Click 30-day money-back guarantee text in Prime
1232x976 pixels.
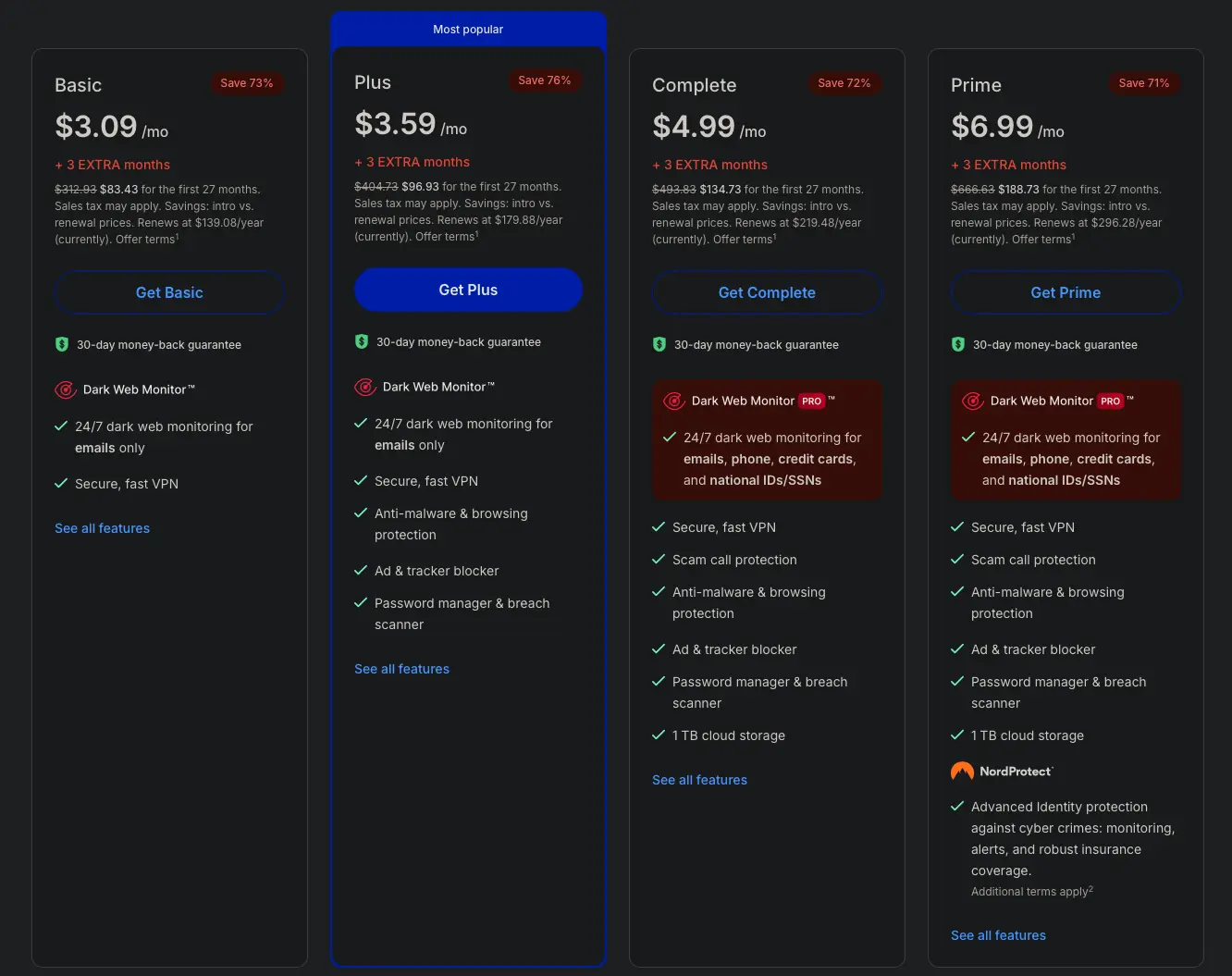pyautogui.click(x=1055, y=345)
